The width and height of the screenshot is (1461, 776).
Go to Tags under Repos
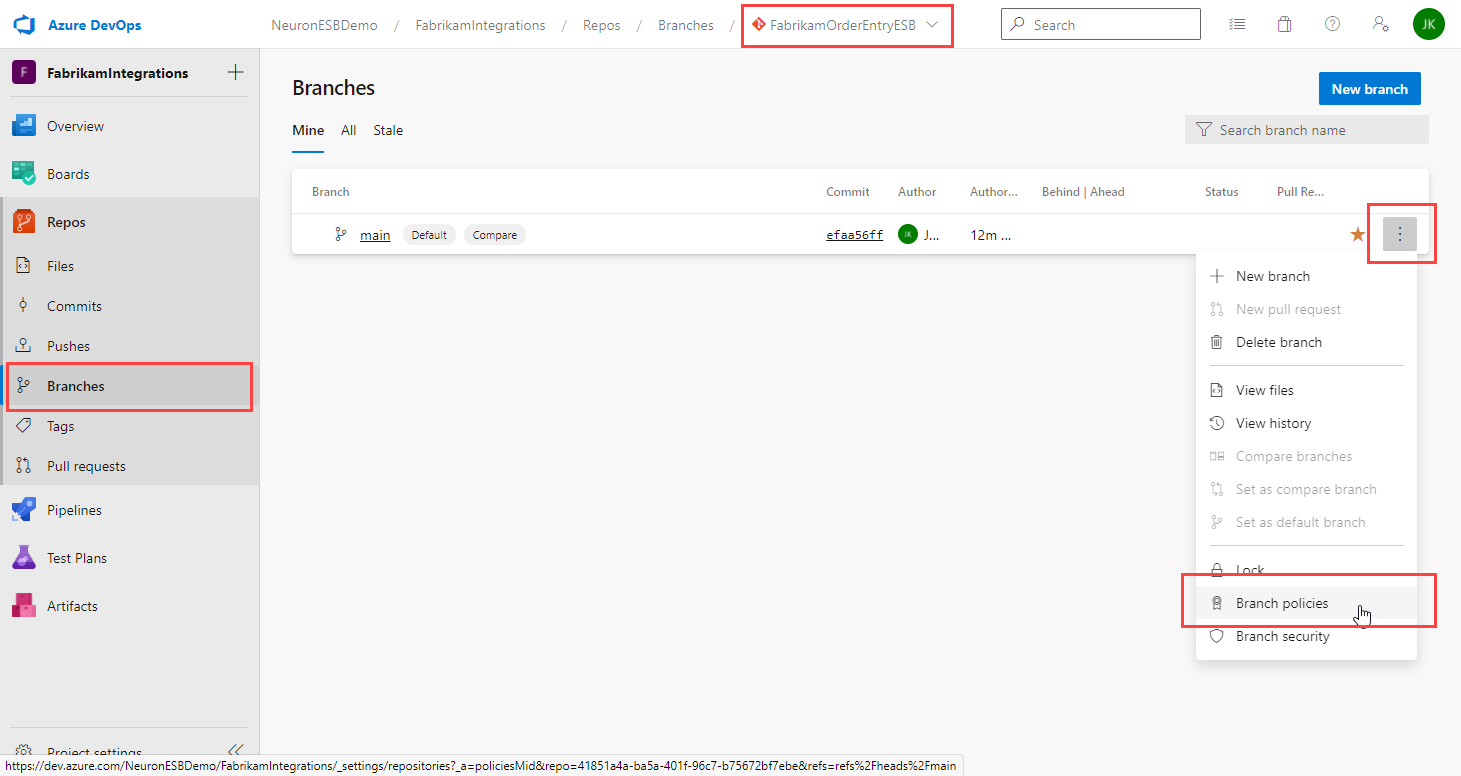pos(129,426)
